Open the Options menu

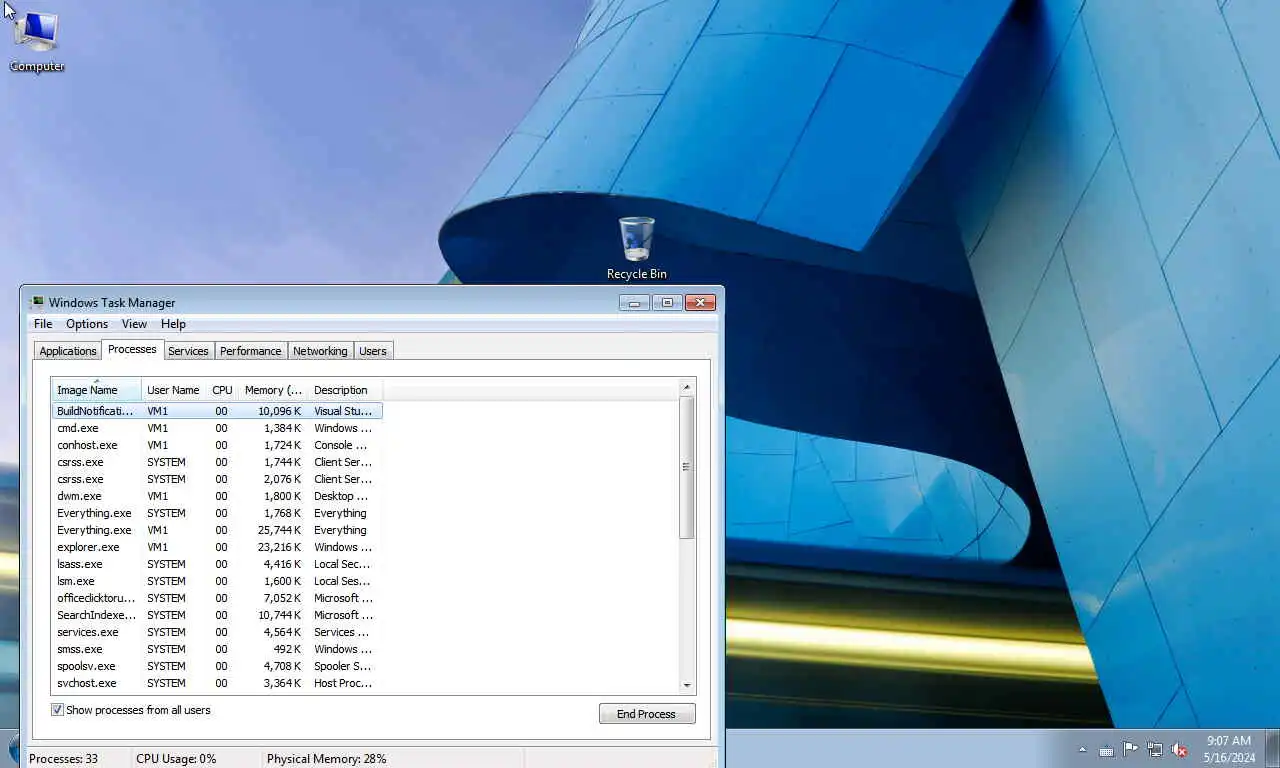point(87,324)
